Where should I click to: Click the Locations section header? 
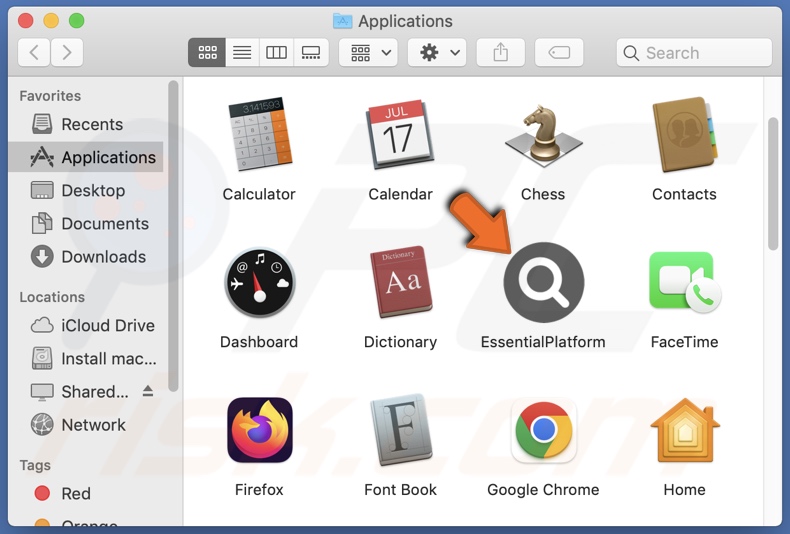52,297
